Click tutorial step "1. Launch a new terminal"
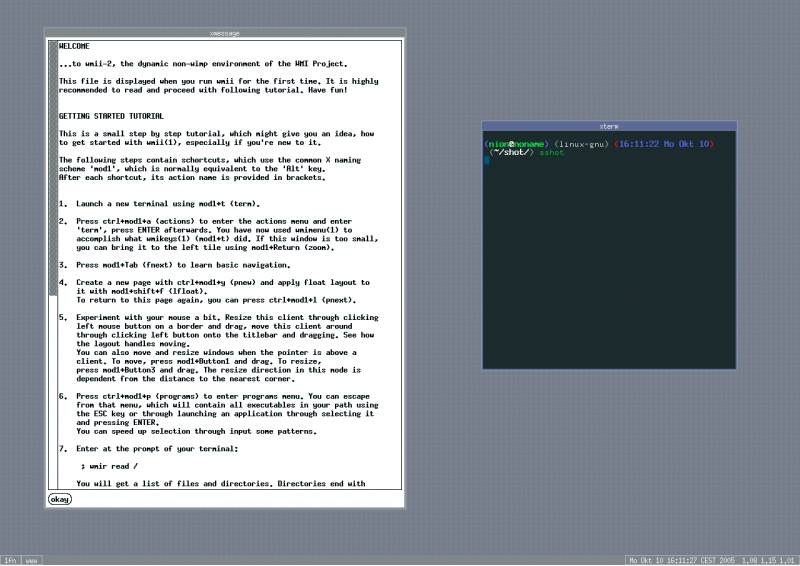800x566 pixels. (x=159, y=204)
